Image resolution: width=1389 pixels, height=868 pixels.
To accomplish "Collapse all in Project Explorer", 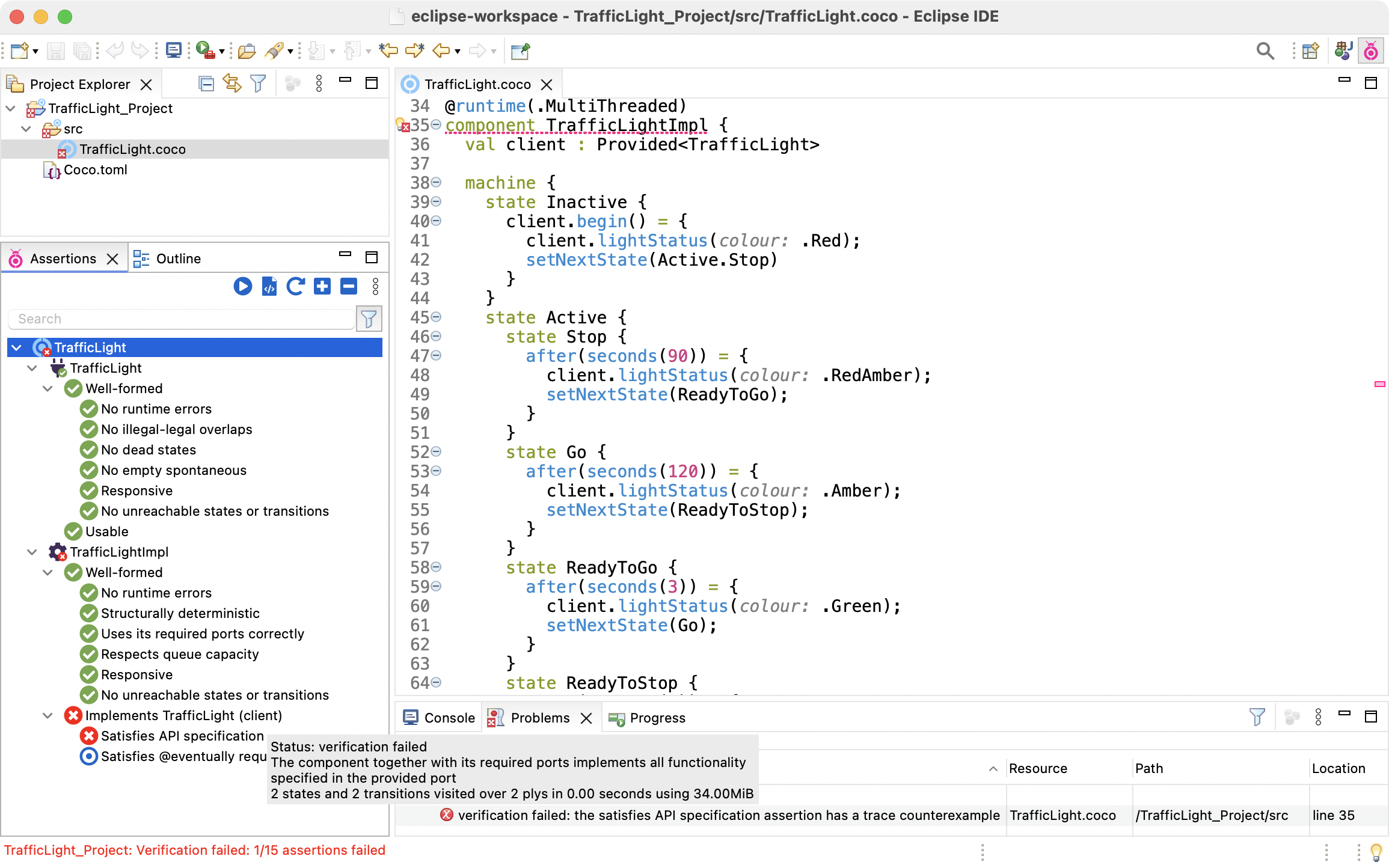I will (x=206, y=84).
